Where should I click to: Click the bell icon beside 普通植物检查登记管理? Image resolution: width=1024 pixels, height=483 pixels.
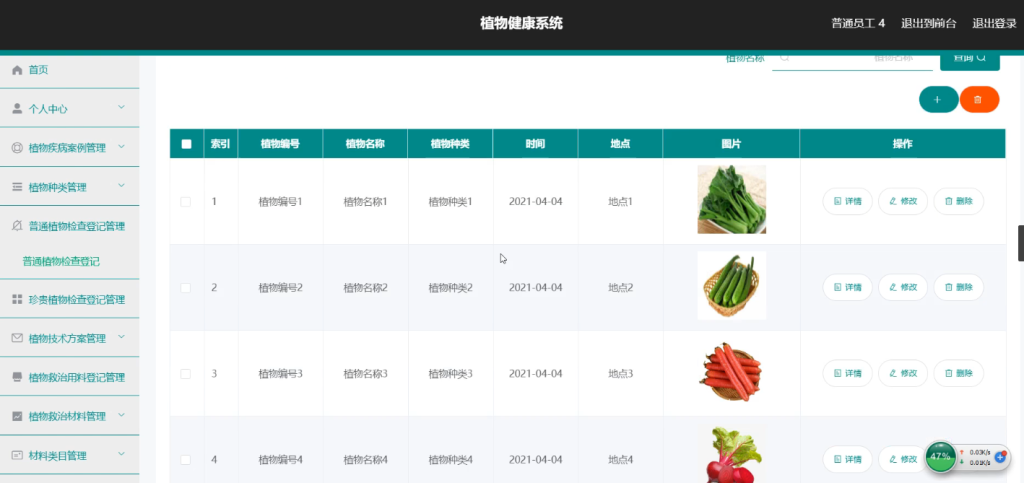17,226
